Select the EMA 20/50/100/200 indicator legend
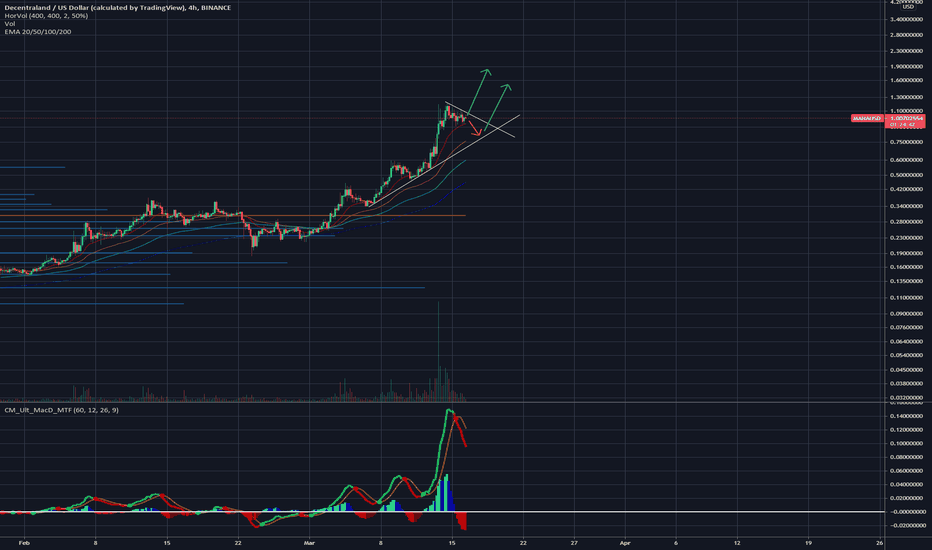This screenshot has width=932, height=550. pos(37,32)
